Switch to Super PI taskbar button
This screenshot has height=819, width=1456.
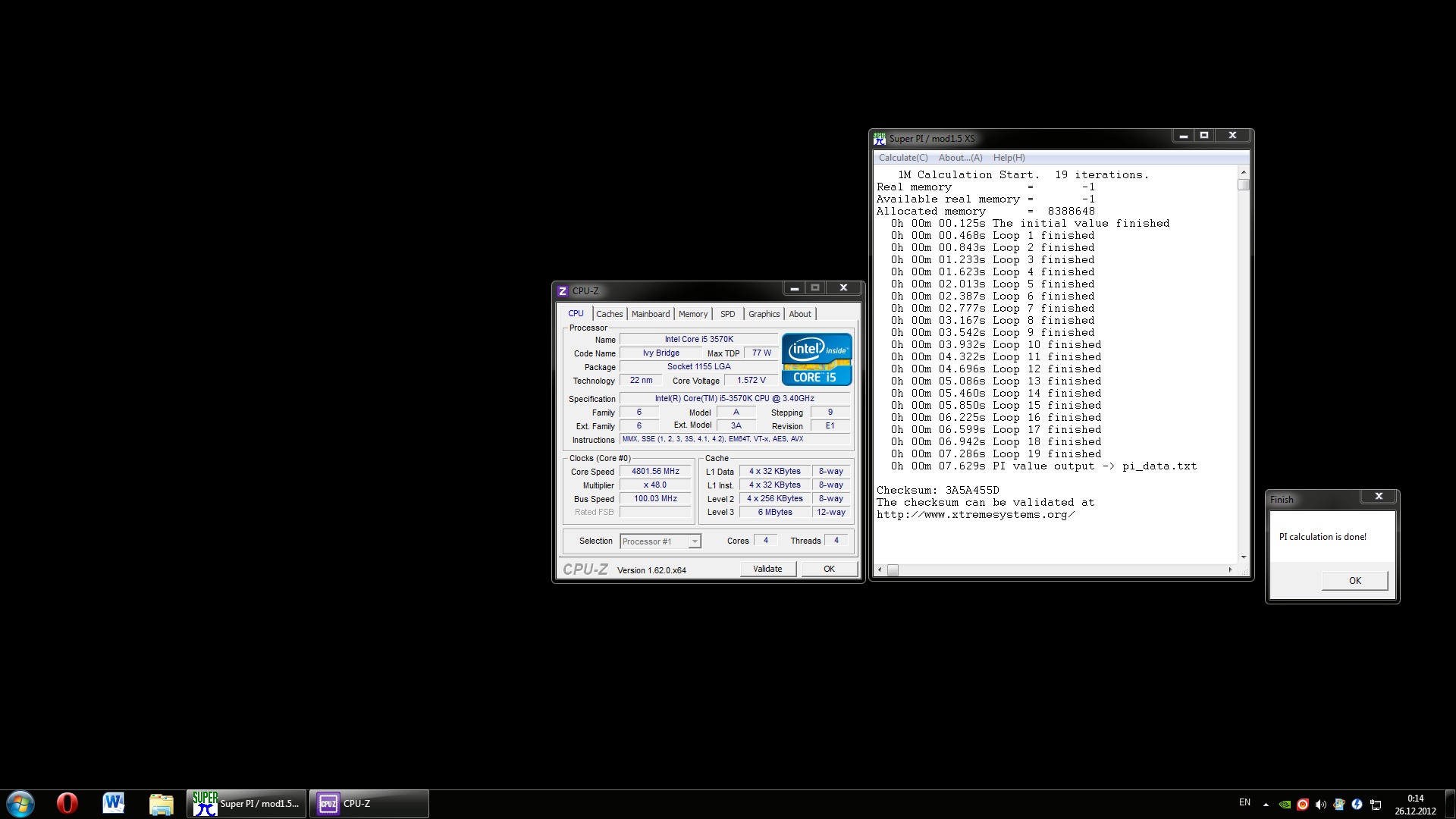pyautogui.click(x=246, y=804)
